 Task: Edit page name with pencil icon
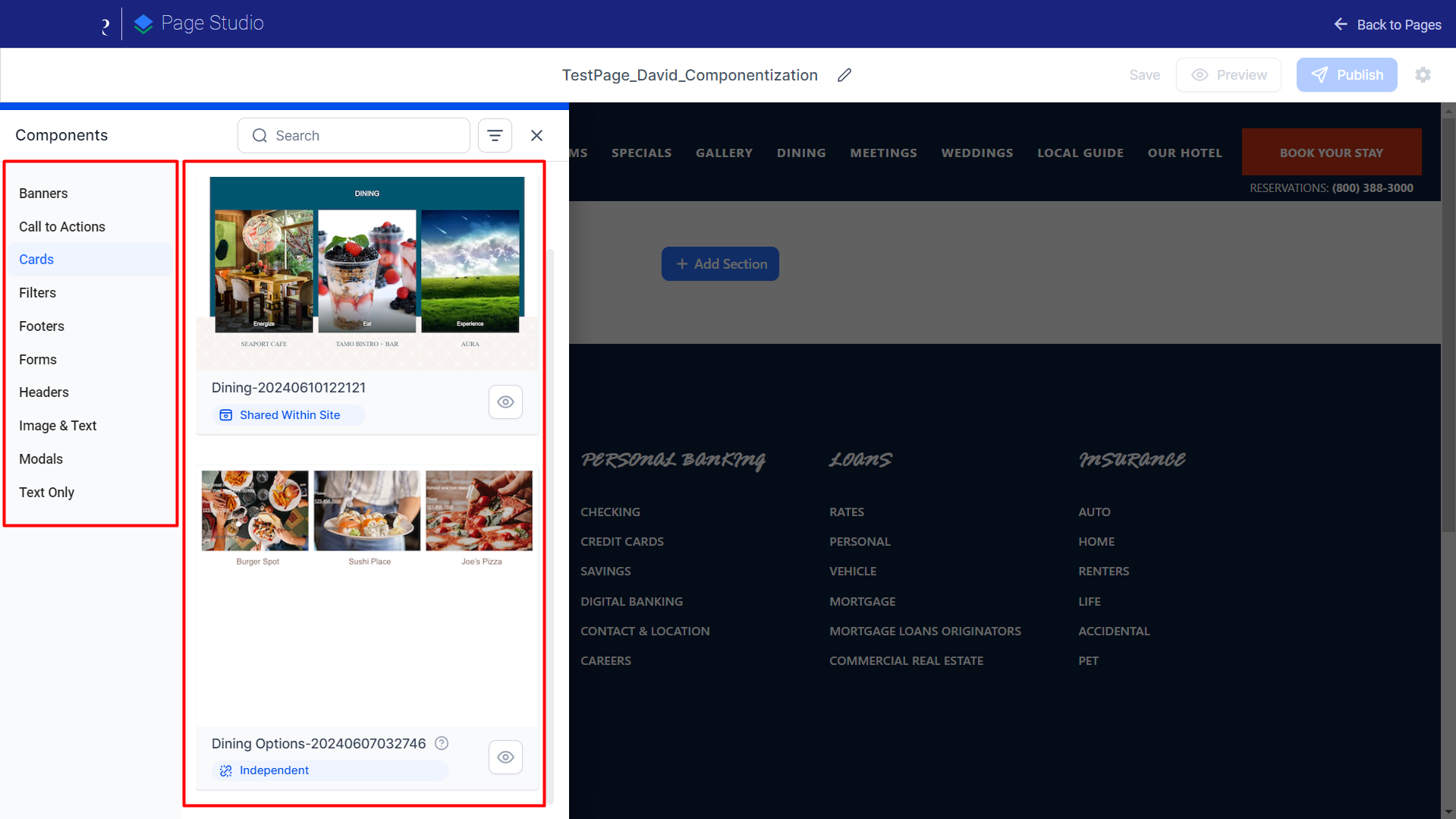coord(844,75)
